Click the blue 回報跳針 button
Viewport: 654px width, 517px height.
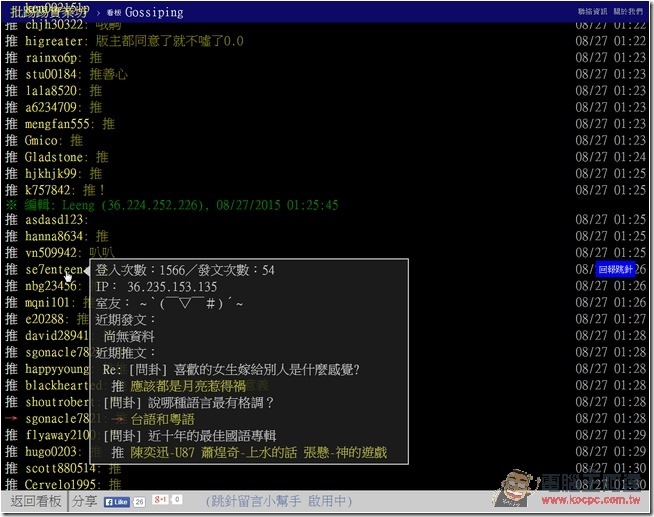tap(615, 269)
